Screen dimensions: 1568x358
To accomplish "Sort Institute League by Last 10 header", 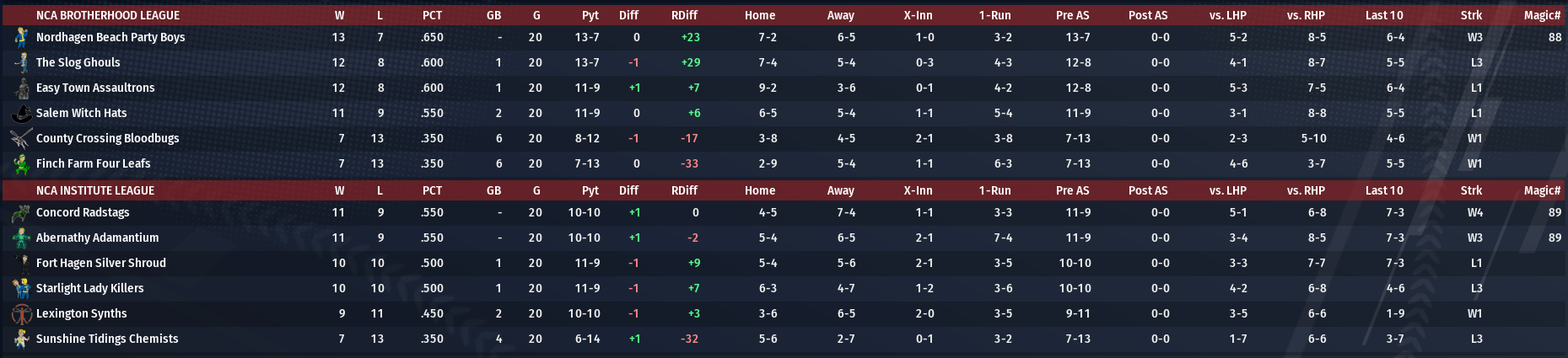I will pos(1384,190).
